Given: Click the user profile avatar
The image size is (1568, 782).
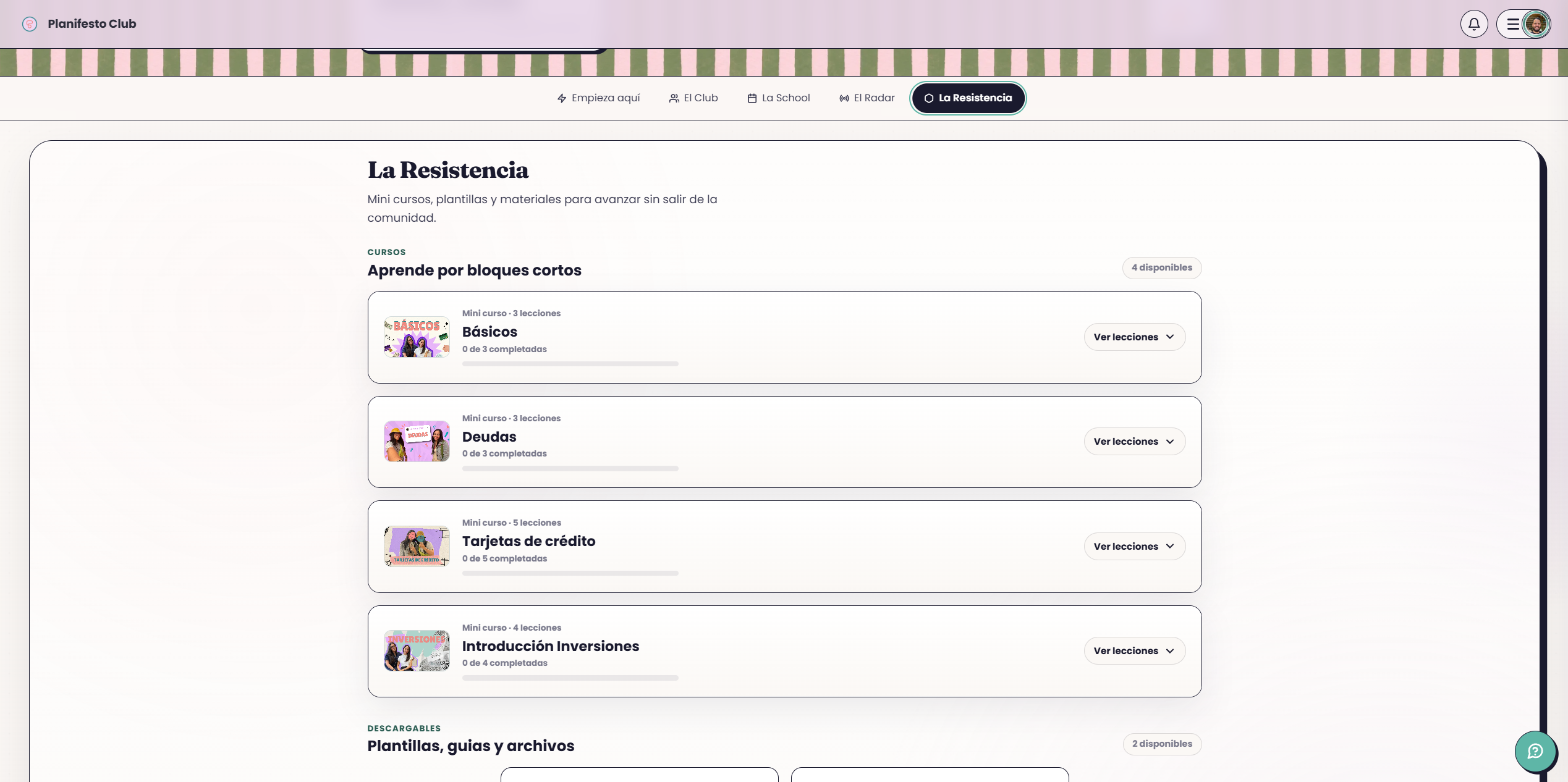Looking at the screenshot, I should coord(1536,24).
